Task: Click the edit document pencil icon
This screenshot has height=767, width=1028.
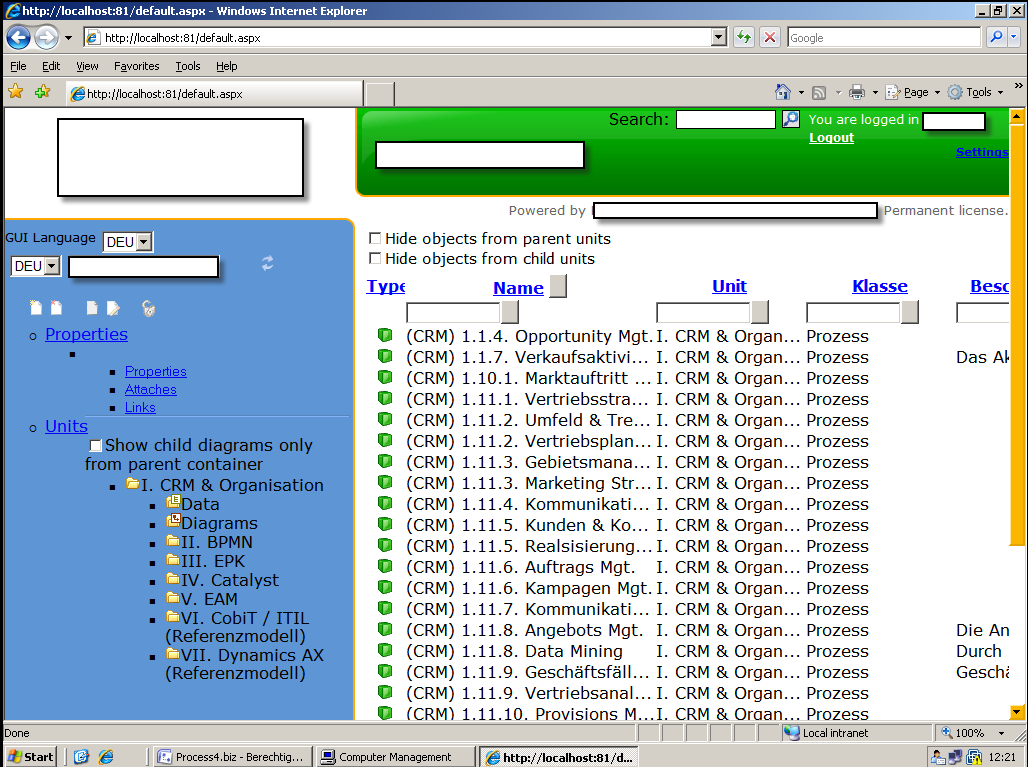Action: [113, 307]
